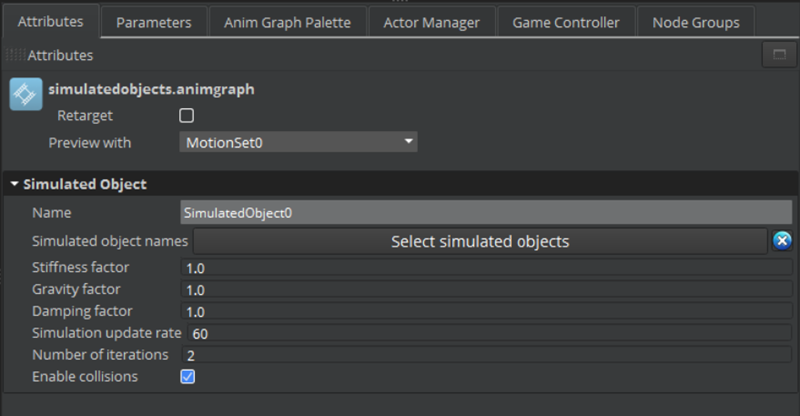800x416 pixels.
Task: Click the Select simulated objects button
Action: pos(480,241)
